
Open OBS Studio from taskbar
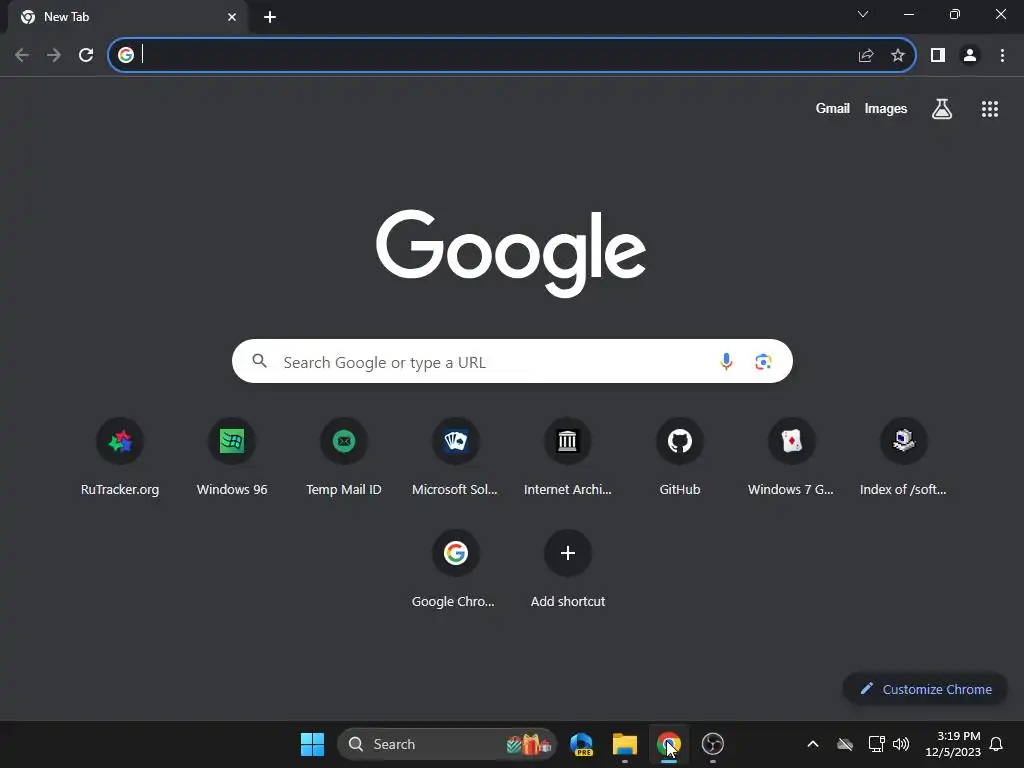click(x=712, y=744)
